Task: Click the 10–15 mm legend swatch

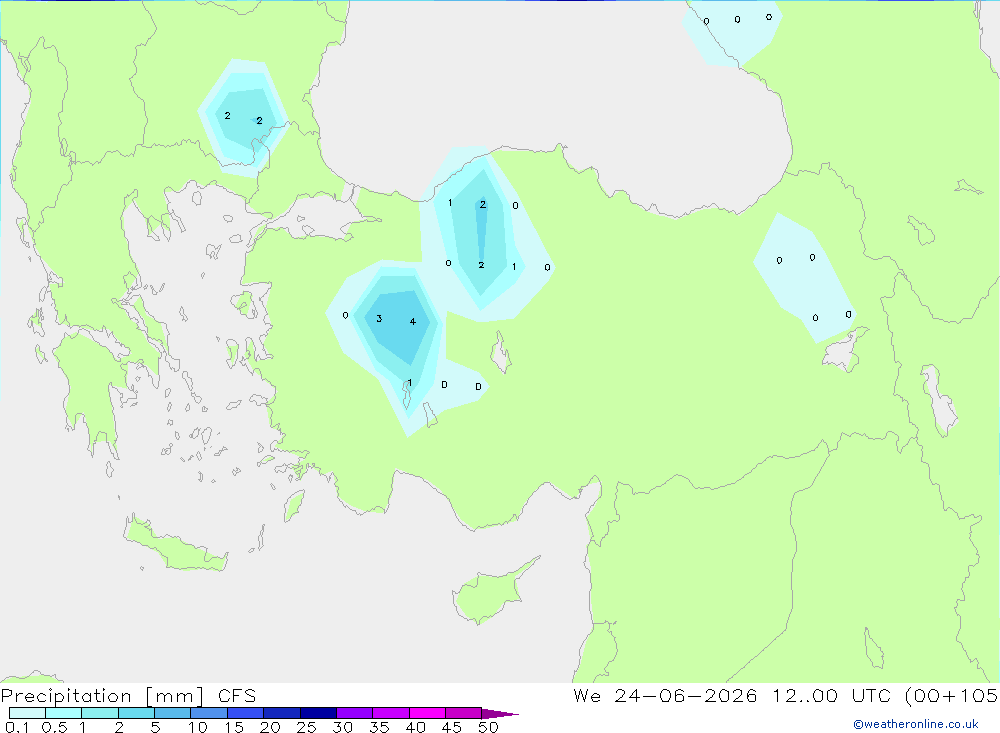Action: pyautogui.click(x=209, y=713)
